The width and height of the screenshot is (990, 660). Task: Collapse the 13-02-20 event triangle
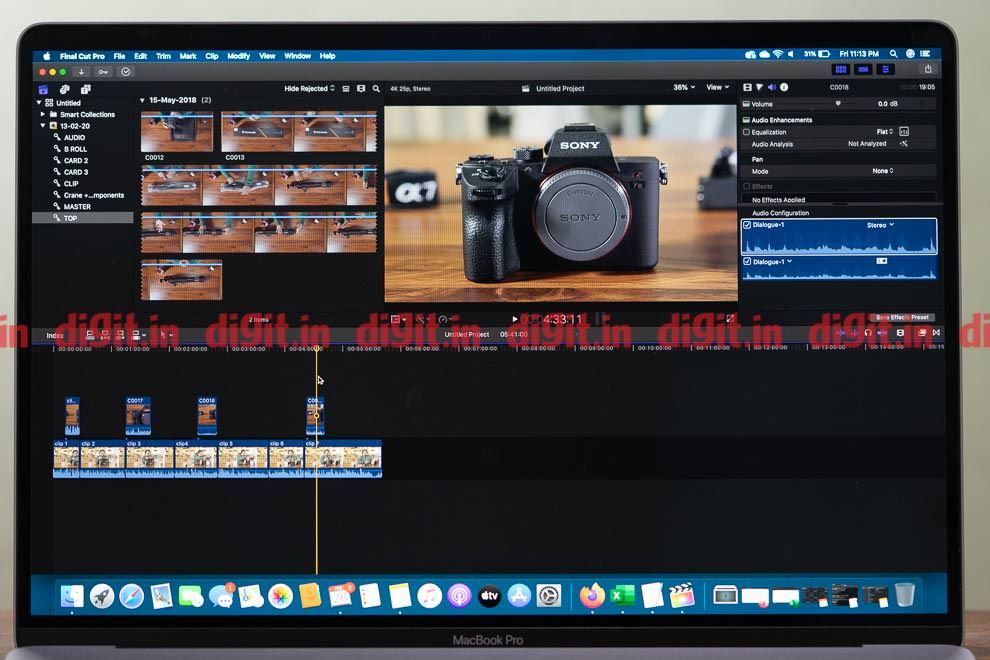(x=43, y=126)
